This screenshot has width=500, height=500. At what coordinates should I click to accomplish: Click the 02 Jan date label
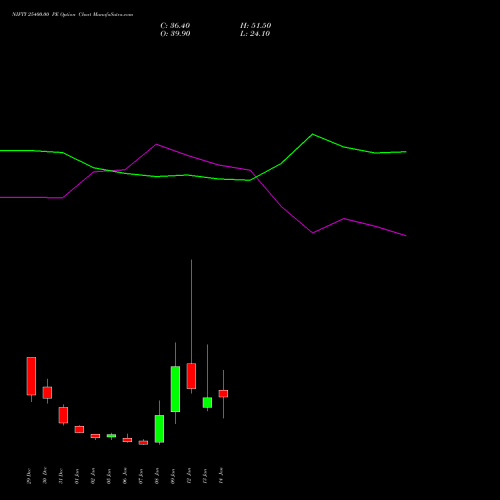[93, 476]
